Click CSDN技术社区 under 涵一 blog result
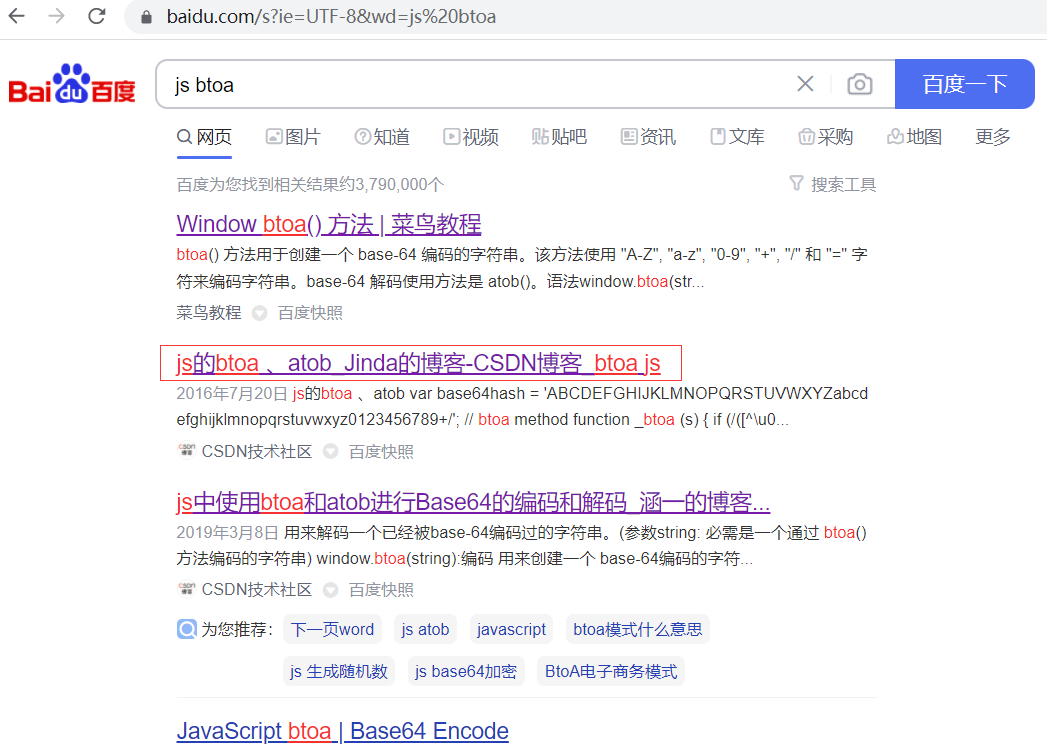Image resolution: width=1047 pixels, height=744 pixels. [x=256, y=590]
